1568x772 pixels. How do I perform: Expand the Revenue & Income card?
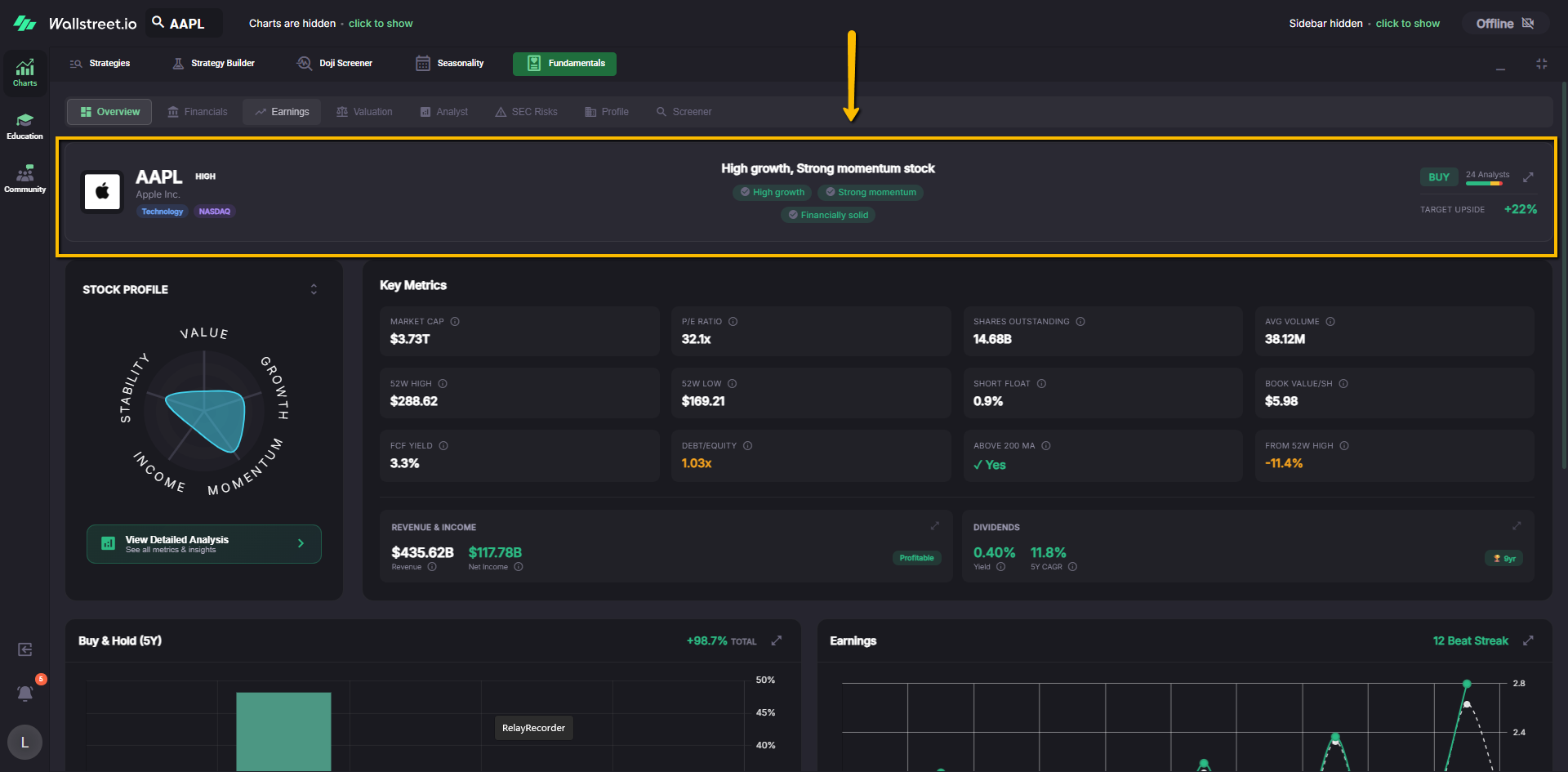tap(935, 526)
